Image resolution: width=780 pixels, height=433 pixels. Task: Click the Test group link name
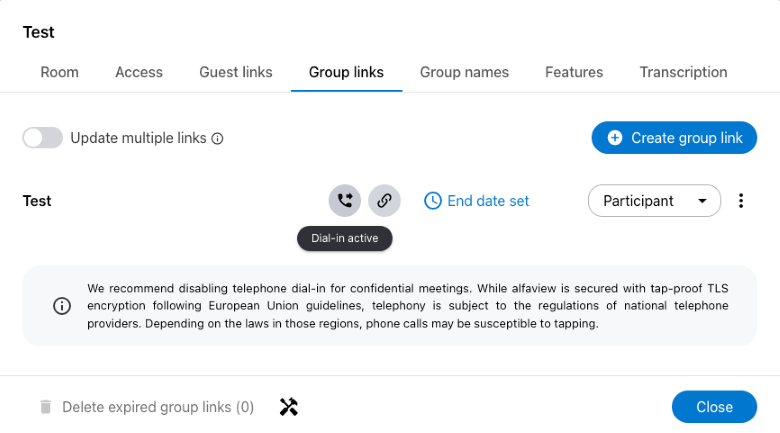37,201
